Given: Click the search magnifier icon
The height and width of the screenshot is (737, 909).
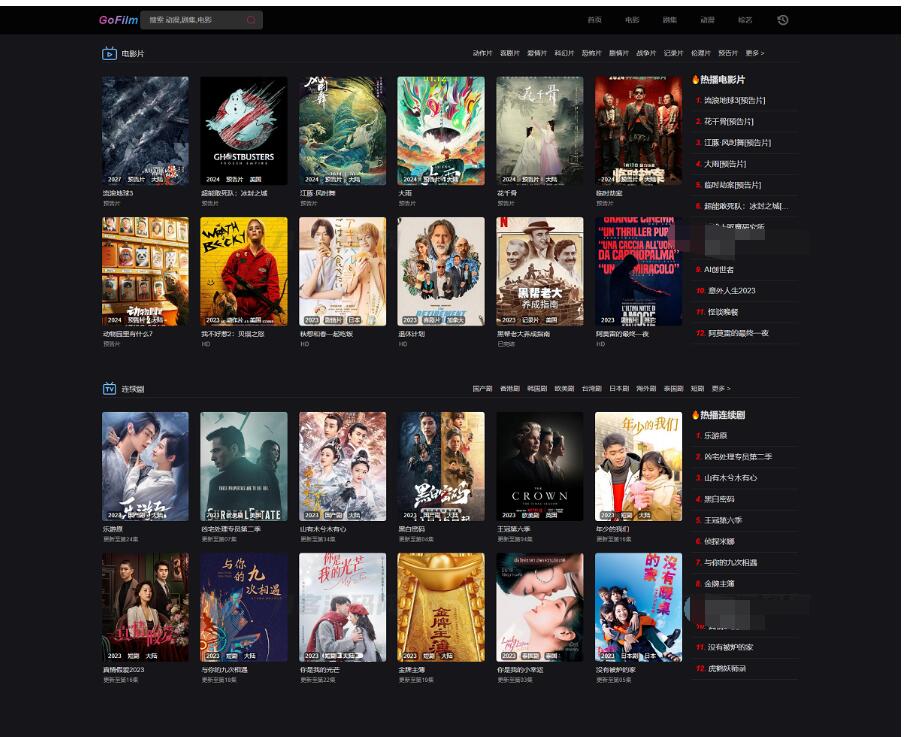Looking at the screenshot, I should pyautogui.click(x=251, y=20).
